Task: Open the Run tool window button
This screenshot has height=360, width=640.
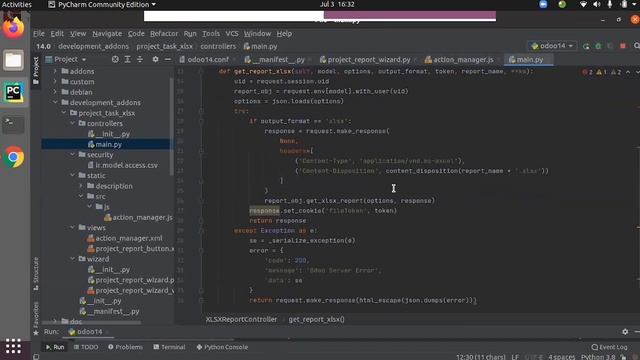Action: [55, 347]
